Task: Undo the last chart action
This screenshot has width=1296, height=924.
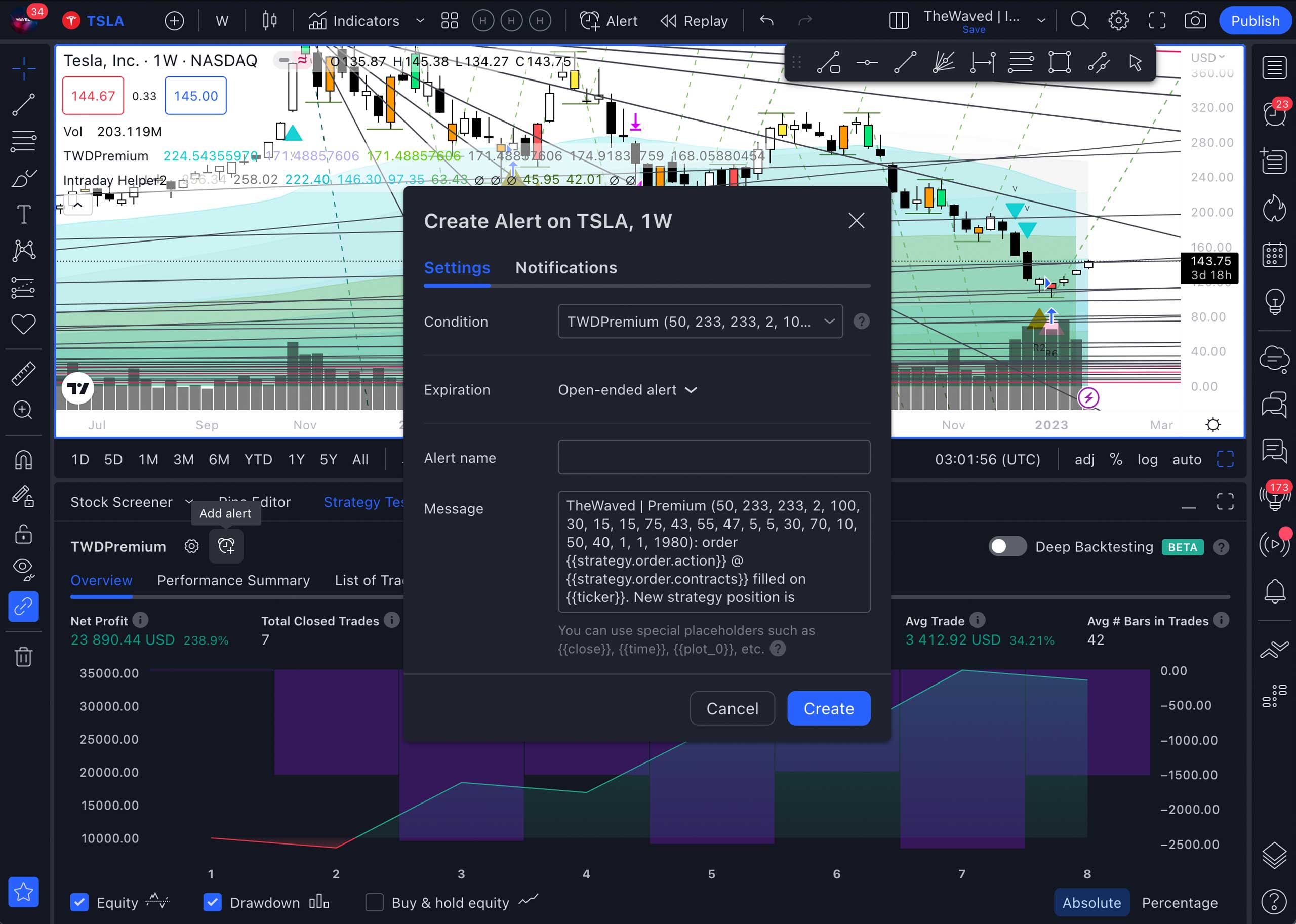Action: pos(766,21)
